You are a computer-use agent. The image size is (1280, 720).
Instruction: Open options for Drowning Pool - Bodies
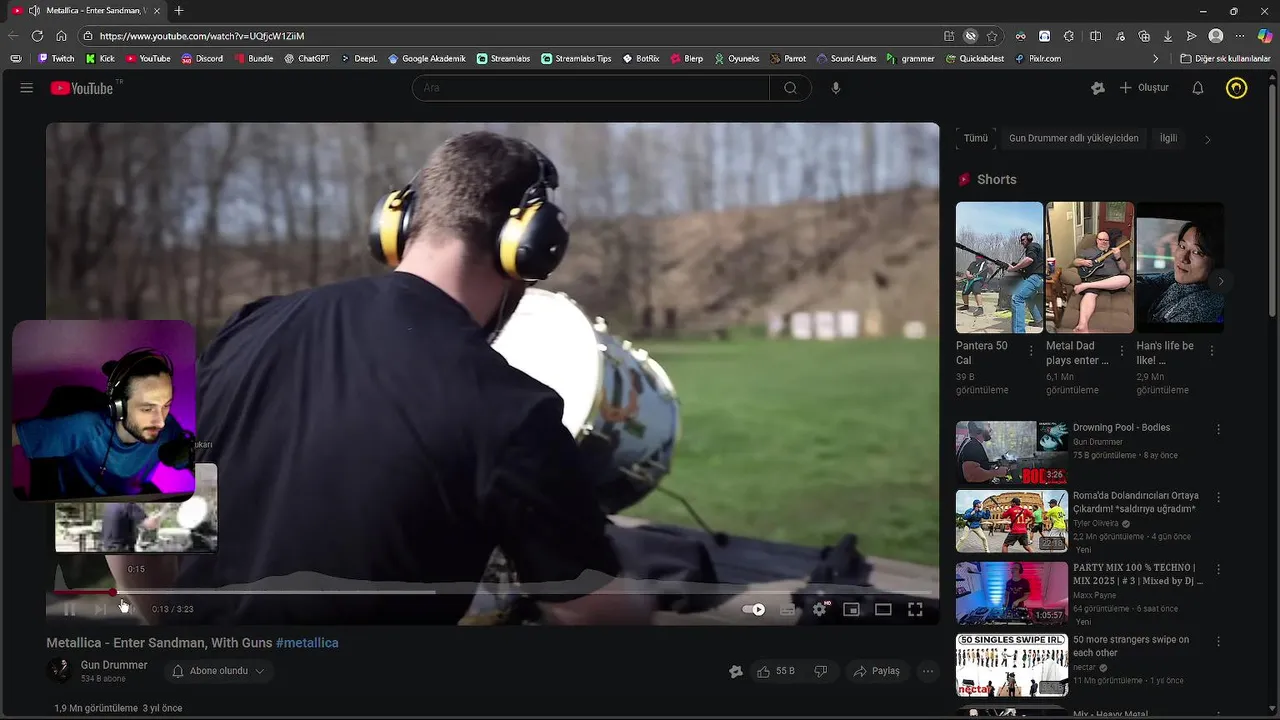pos(1218,429)
